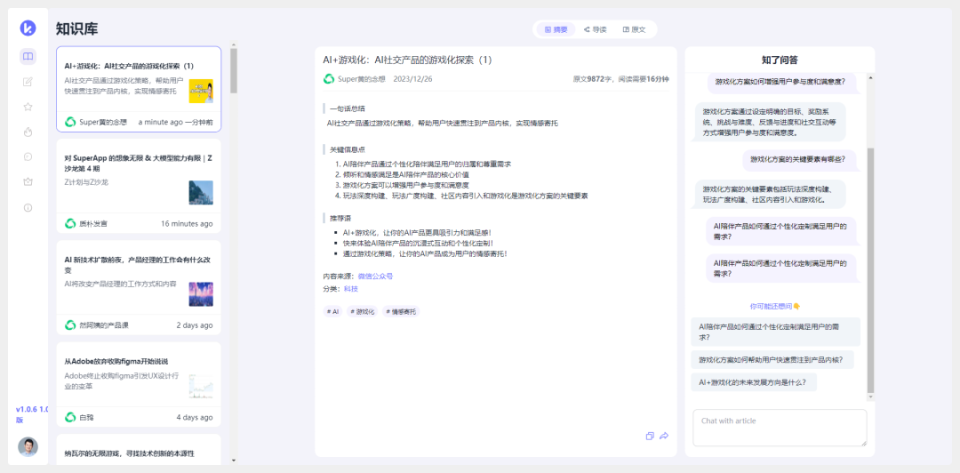Click the version label v1.0.6
960x473 pixels.
(x=32, y=414)
